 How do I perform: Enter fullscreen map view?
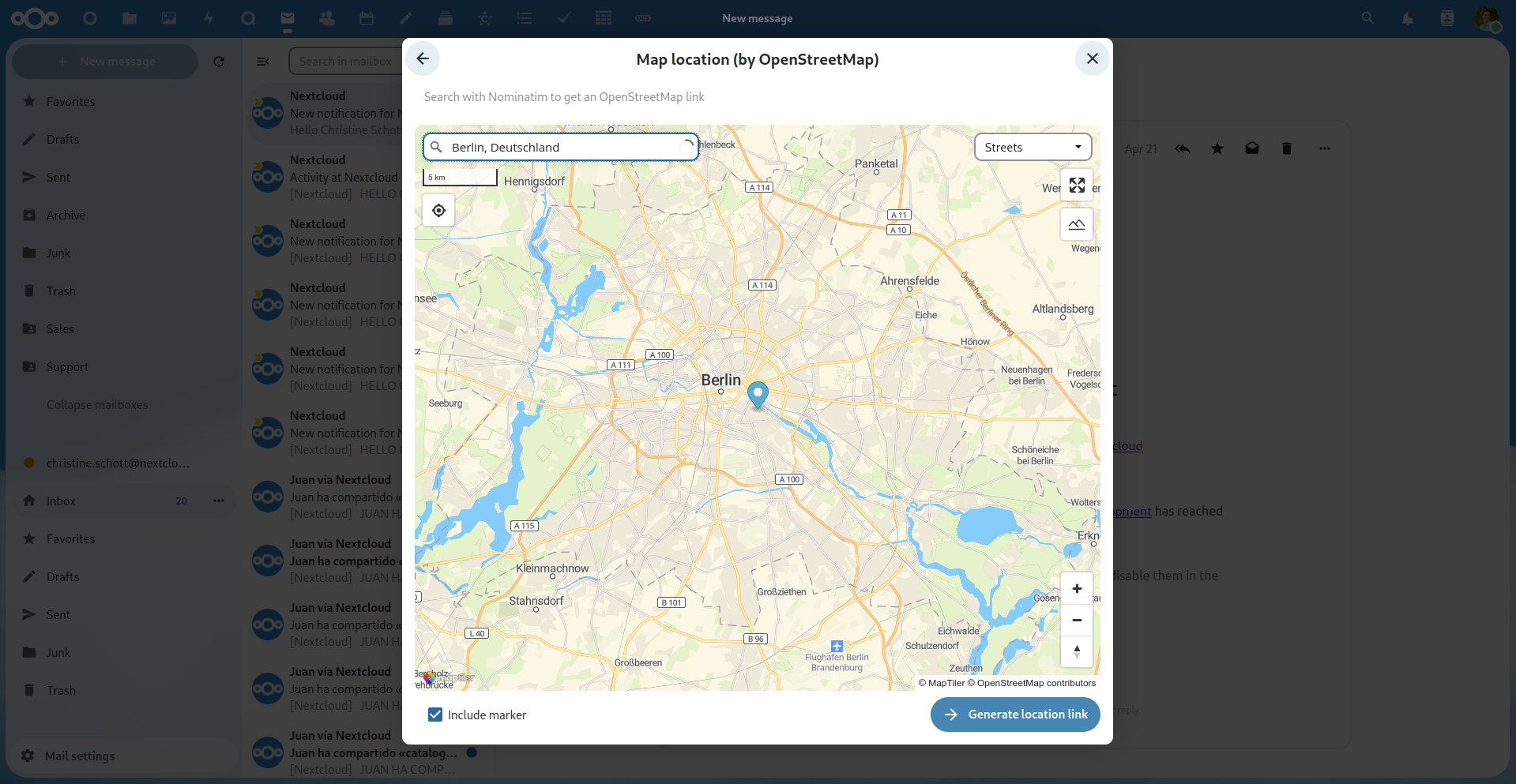[x=1077, y=186]
